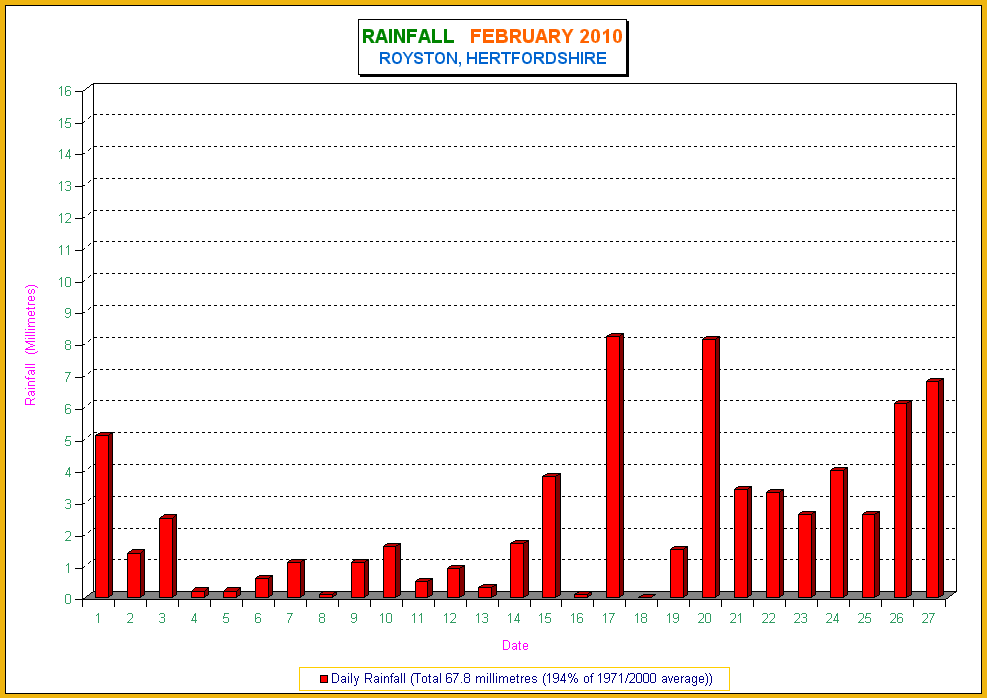Click the bar for date 7
The width and height of the screenshot is (987, 698).
pyautogui.click(x=295, y=578)
